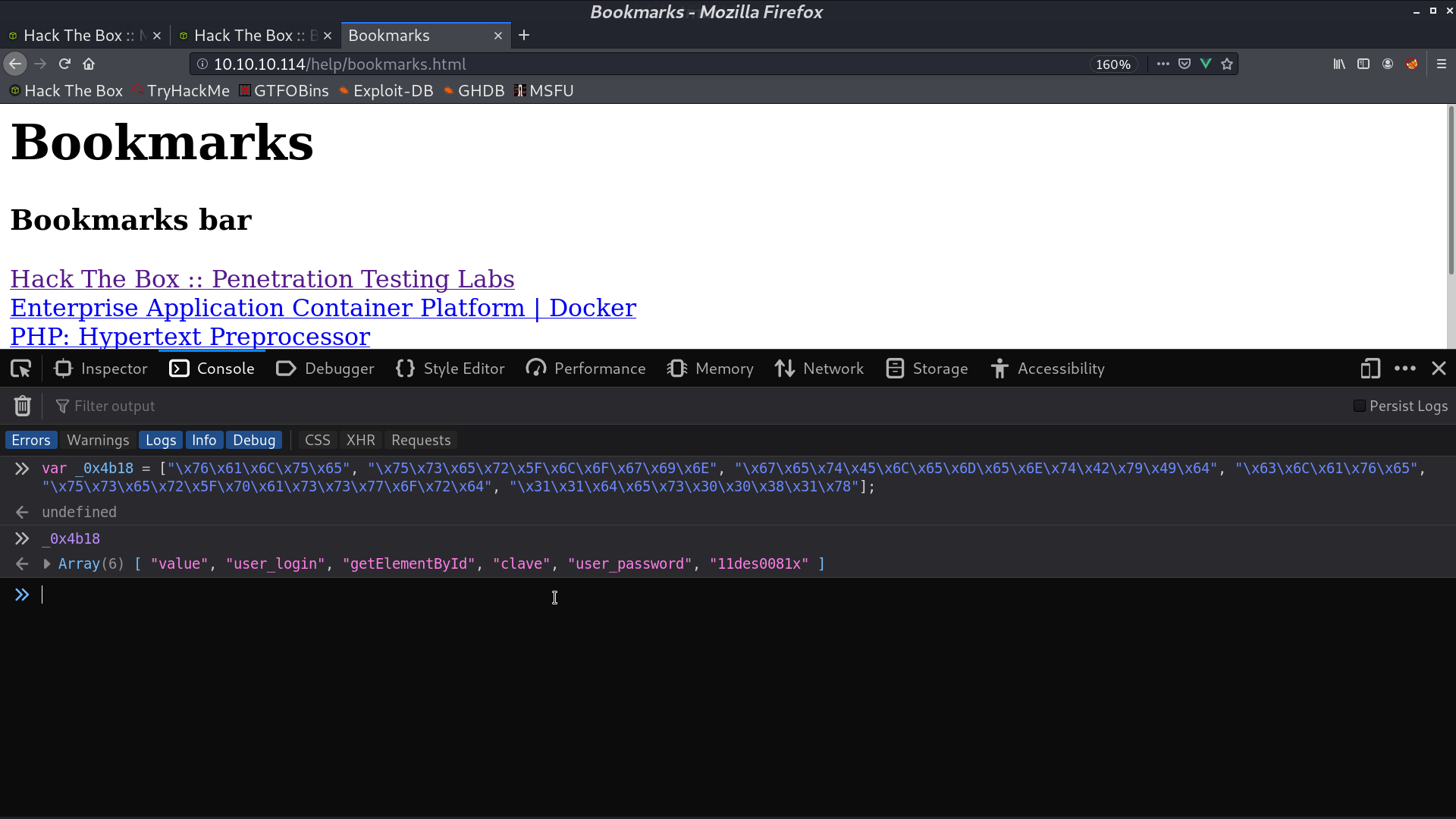Screen dimensions: 1456x819
Task: Open Hack The Box Penetration Testing Labs link
Action: pos(262,279)
